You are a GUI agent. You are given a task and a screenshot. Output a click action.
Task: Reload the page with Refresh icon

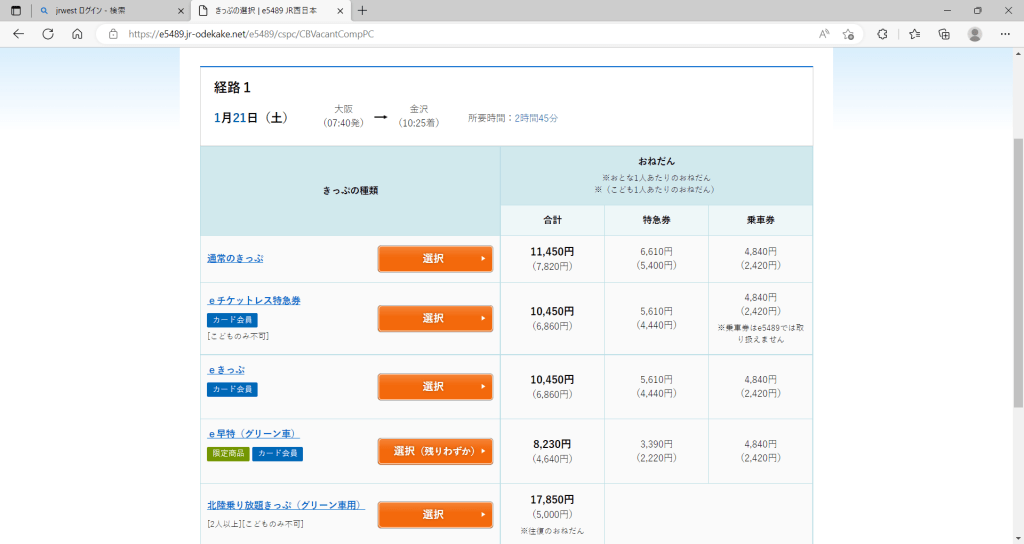(47, 33)
